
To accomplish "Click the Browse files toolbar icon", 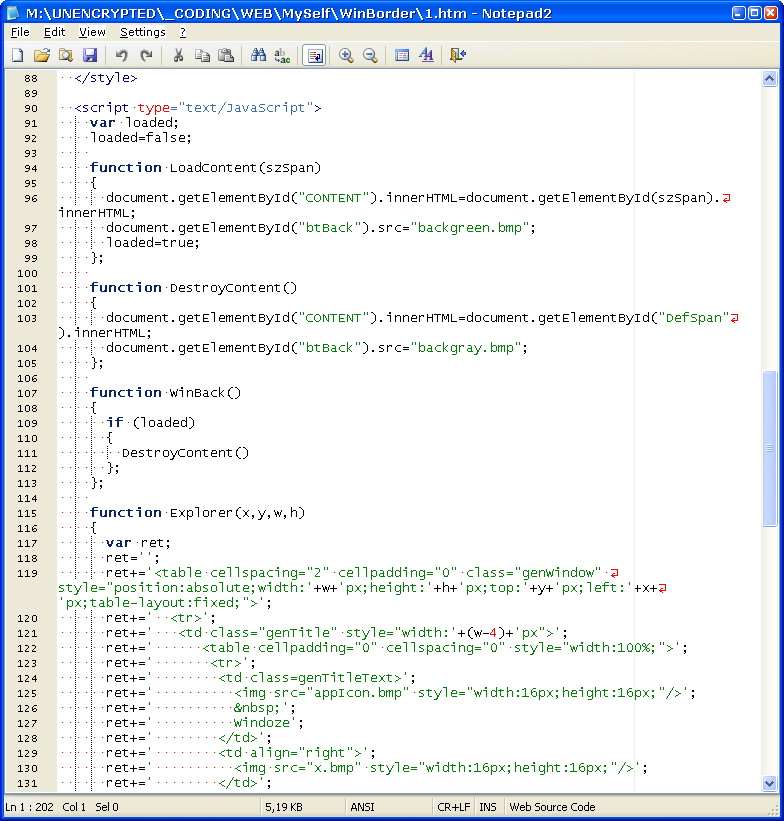I will point(66,55).
